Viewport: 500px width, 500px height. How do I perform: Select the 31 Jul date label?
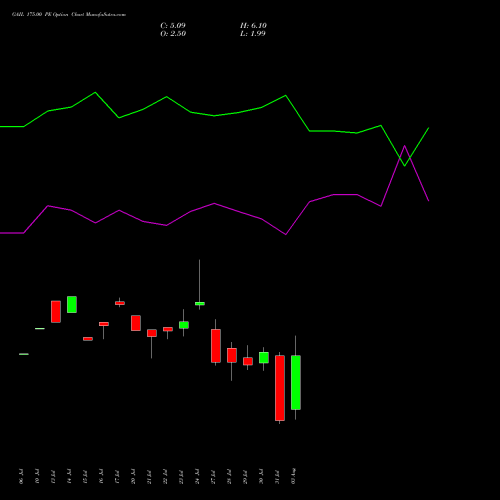pyautogui.click(x=277, y=477)
